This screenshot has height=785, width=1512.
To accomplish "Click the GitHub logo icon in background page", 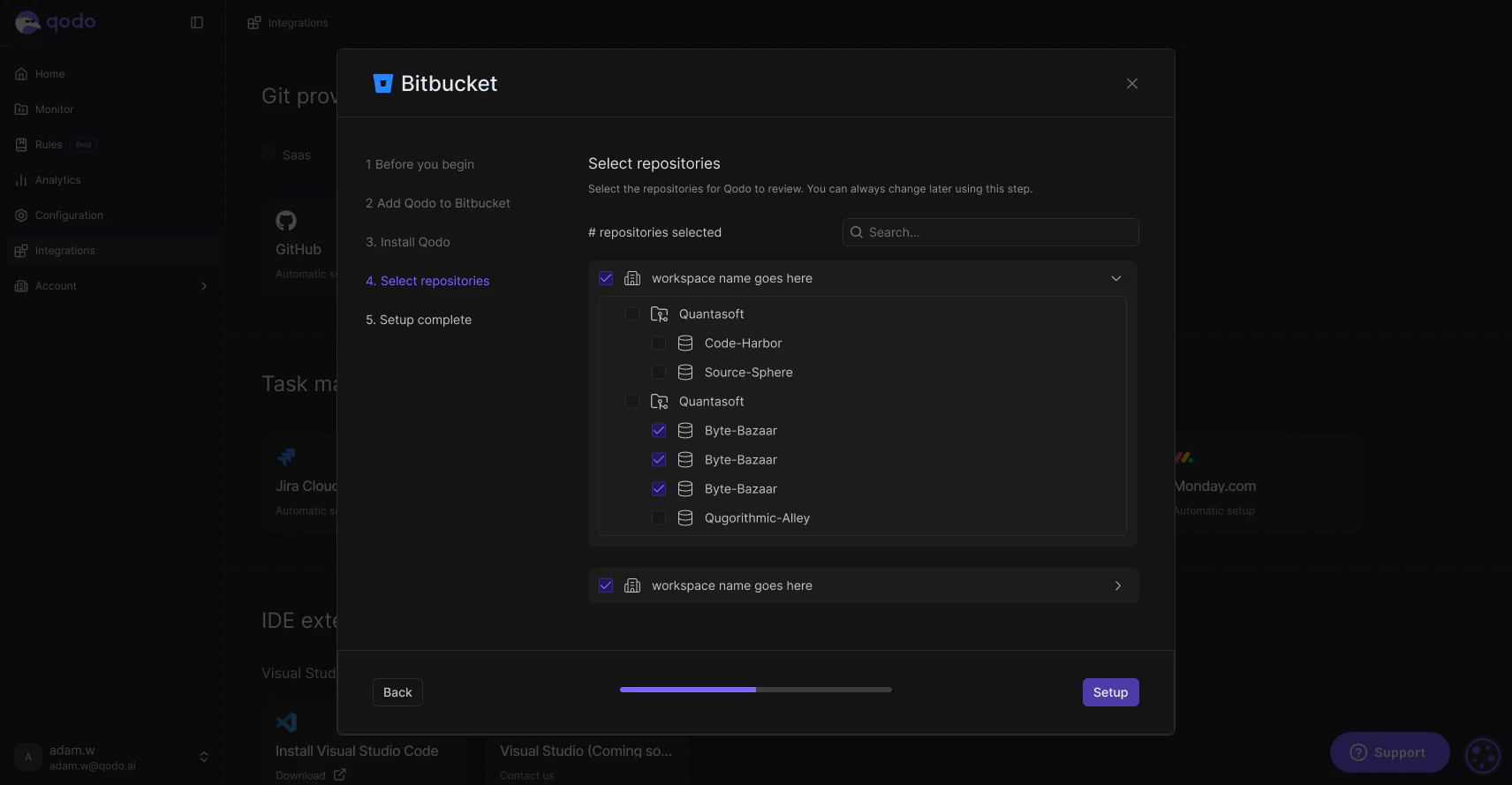I will pyautogui.click(x=286, y=221).
